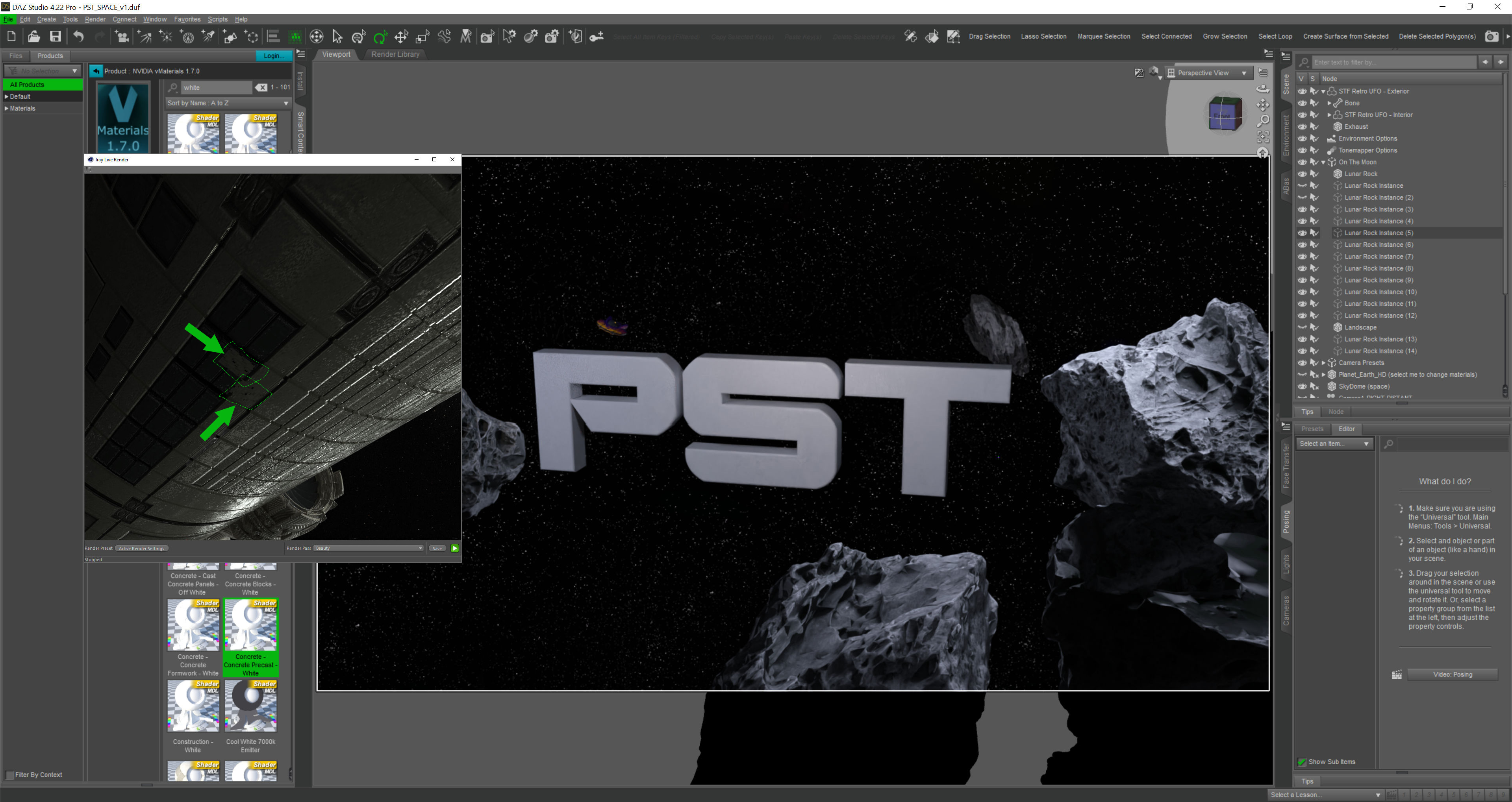Collapse STF Retro UFO - Exterior tree node

point(1323,92)
